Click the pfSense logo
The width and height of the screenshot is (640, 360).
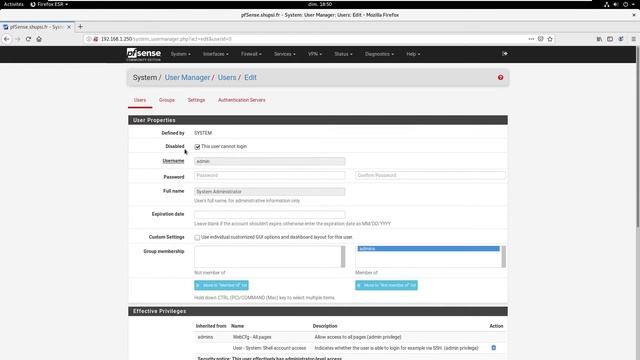(x=143, y=54)
